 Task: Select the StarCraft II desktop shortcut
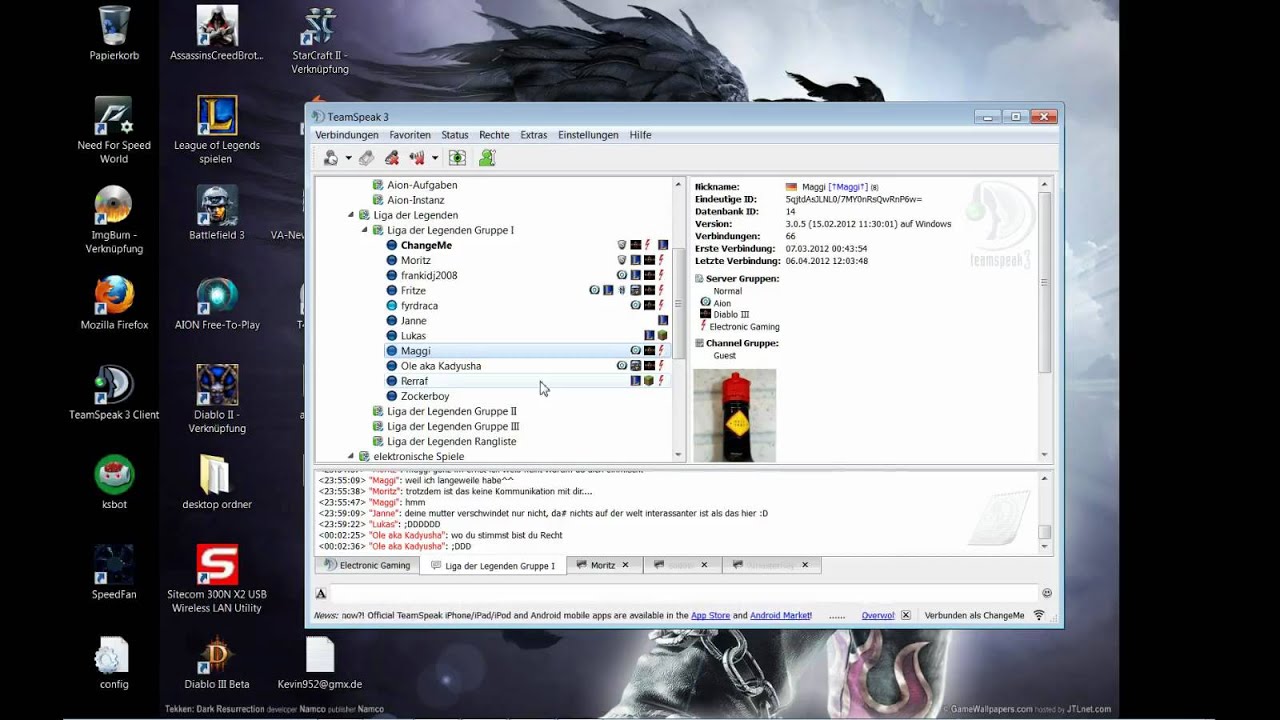320,41
